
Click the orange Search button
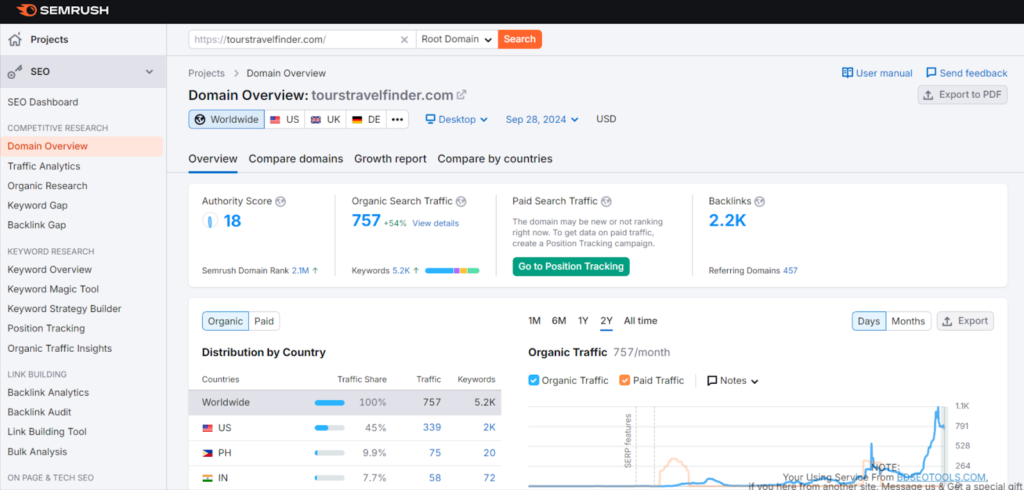[x=520, y=39]
